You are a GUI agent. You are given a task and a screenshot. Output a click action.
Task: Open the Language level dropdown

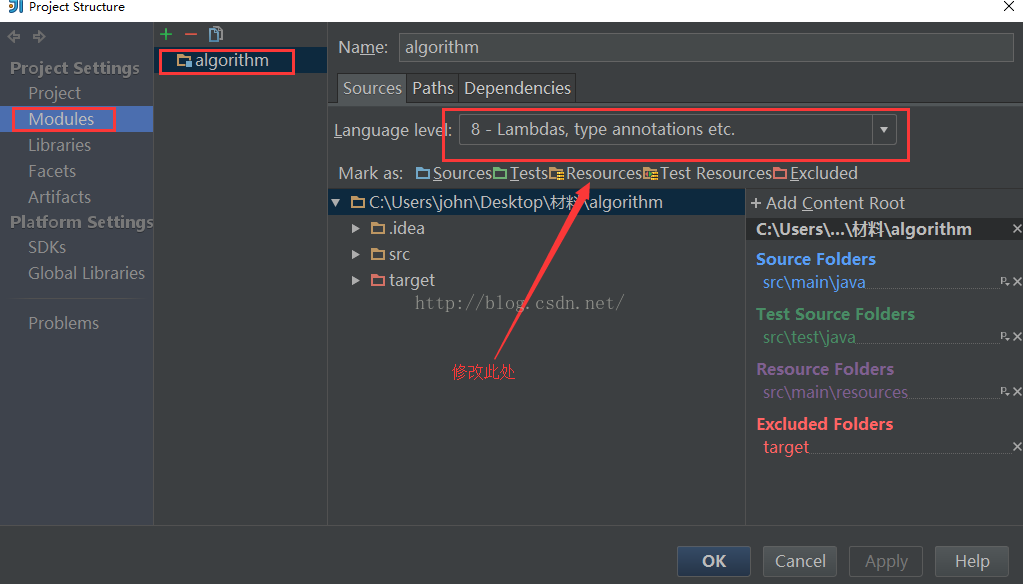point(884,130)
